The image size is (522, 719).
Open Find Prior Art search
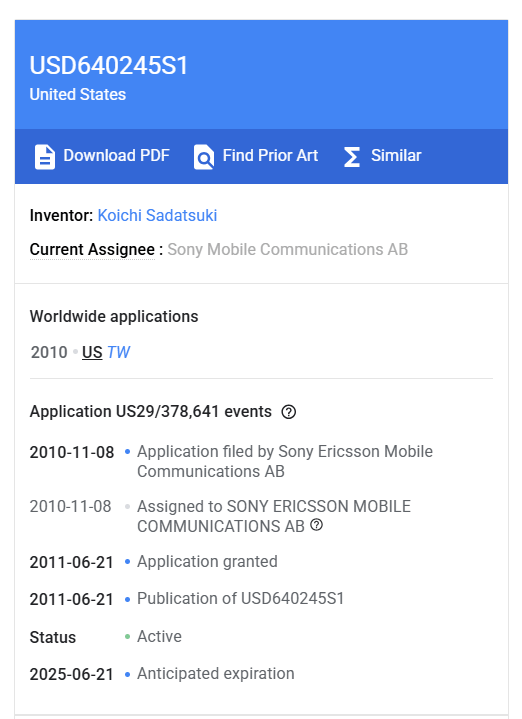click(x=256, y=156)
